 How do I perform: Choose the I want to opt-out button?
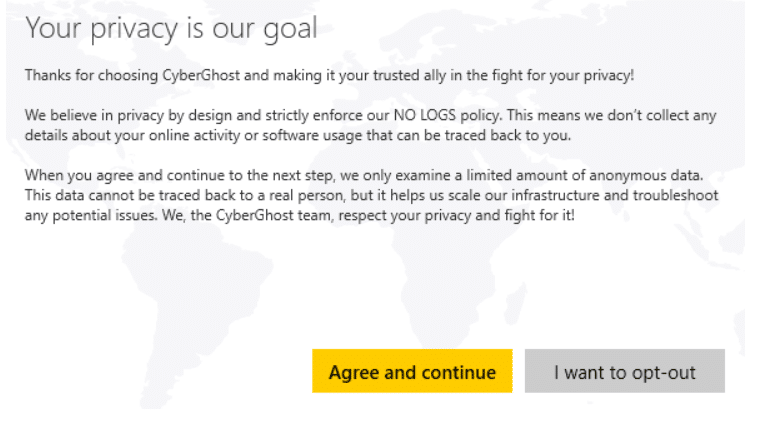point(624,371)
